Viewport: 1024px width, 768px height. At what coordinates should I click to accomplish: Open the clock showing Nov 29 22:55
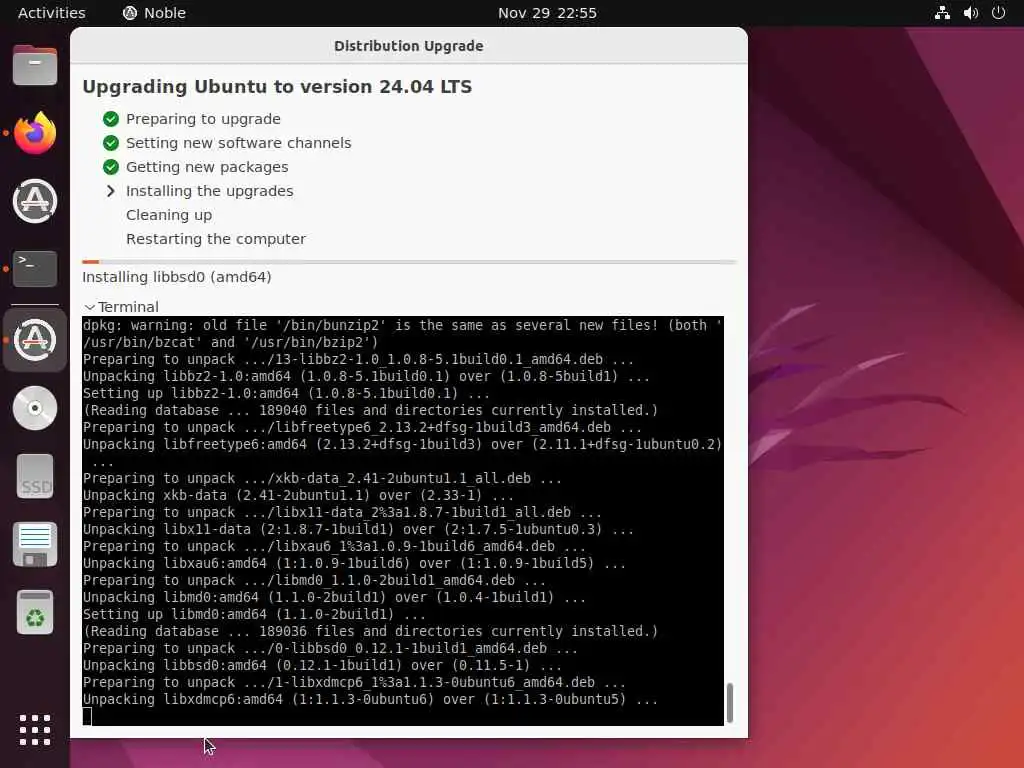point(547,13)
